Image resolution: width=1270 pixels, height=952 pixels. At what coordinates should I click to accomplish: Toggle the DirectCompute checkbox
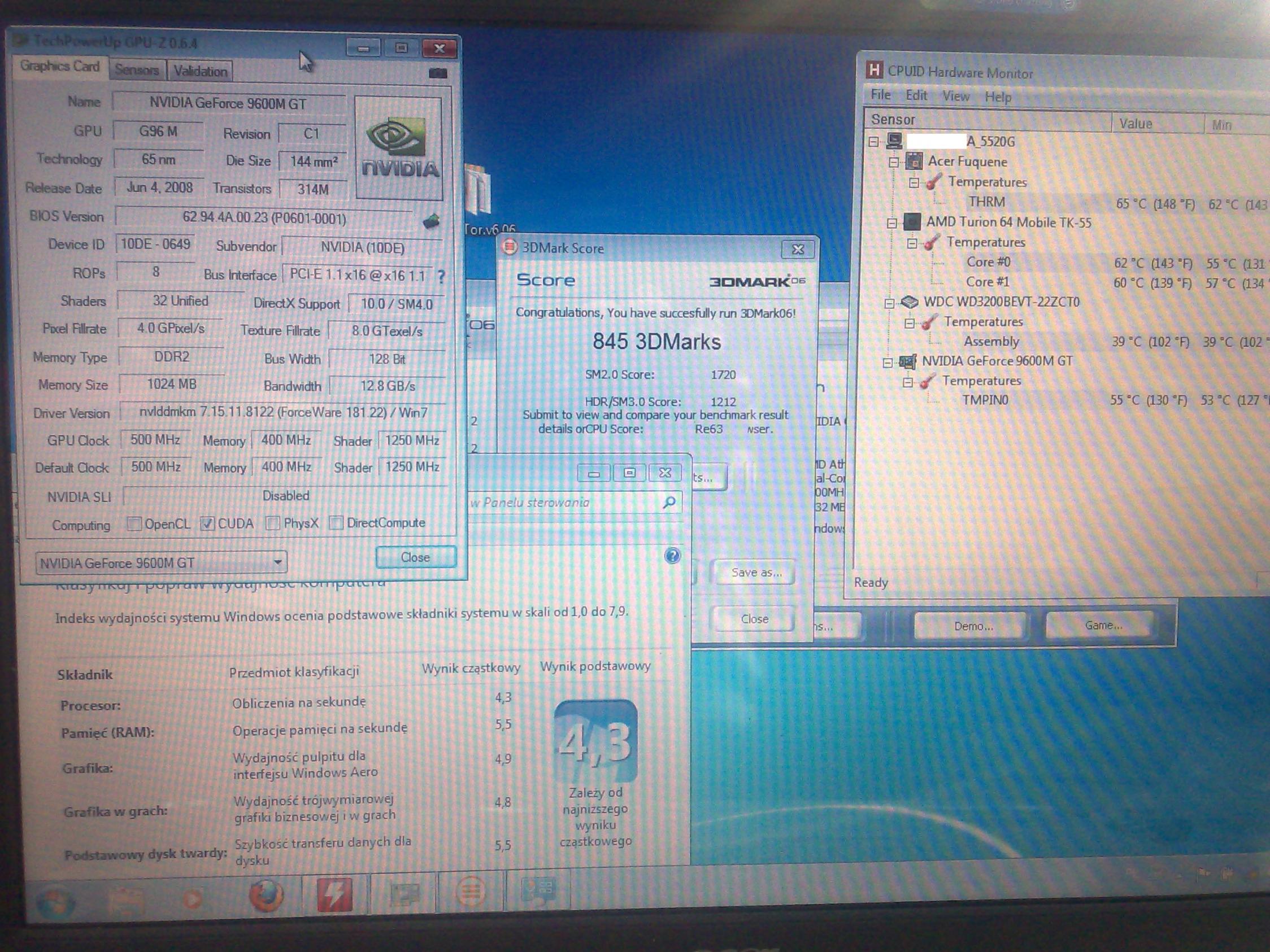click(x=337, y=522)
